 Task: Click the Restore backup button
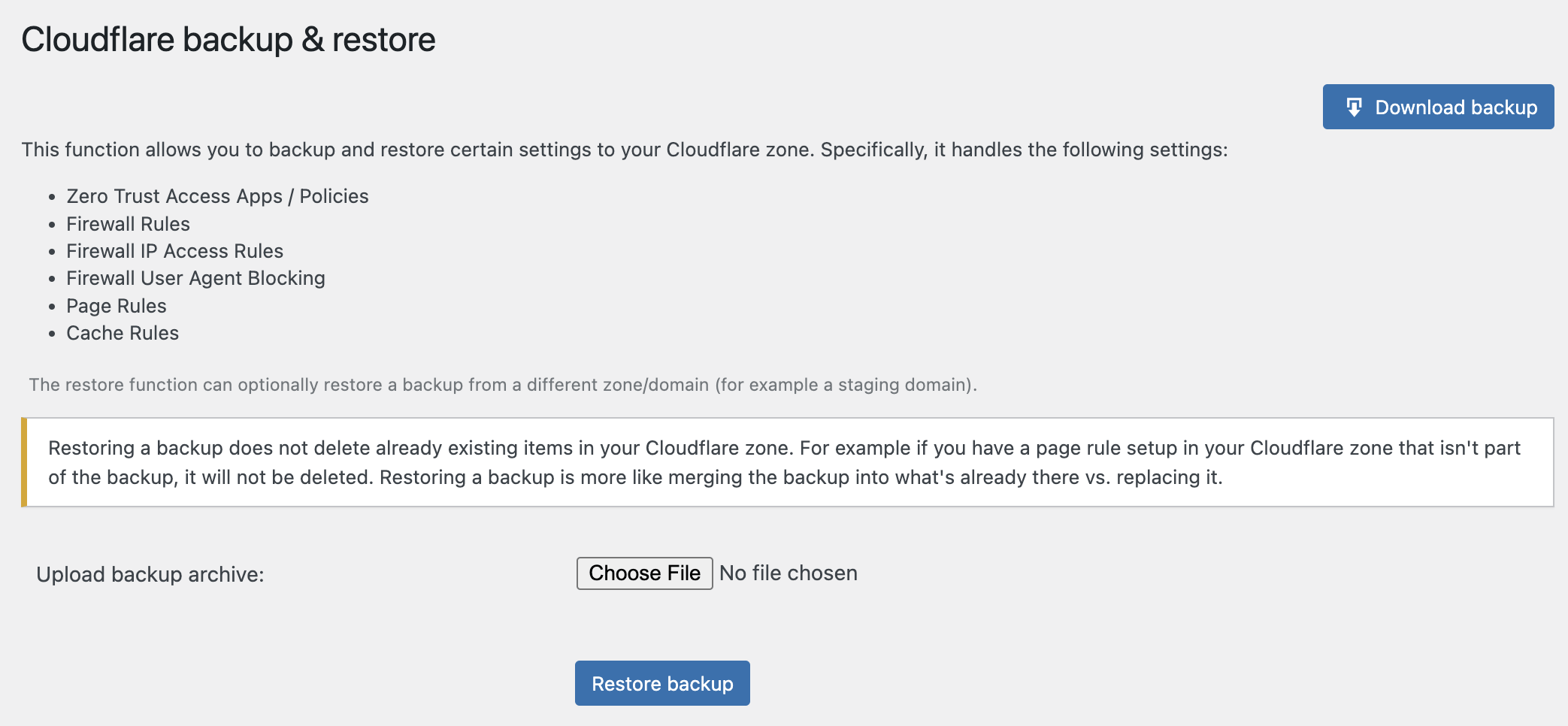pyautogui.click(x=662, y=683)
